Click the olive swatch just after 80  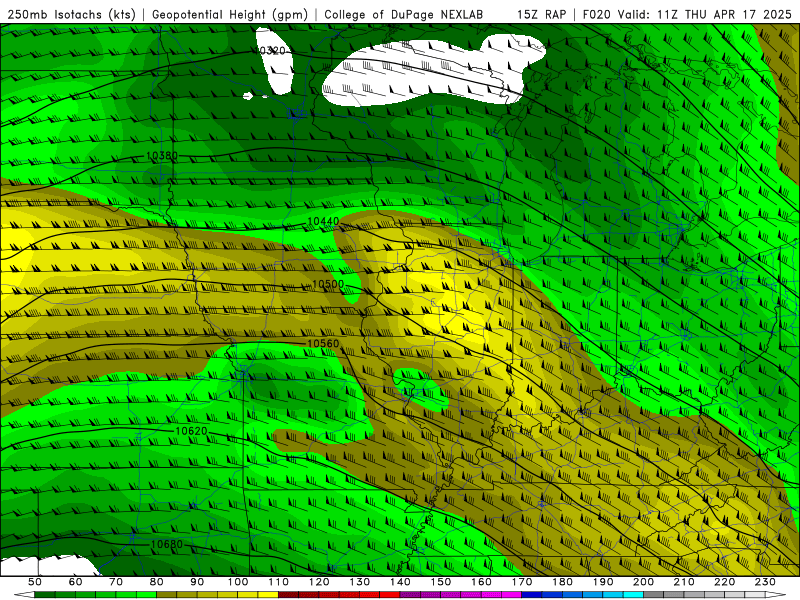click(166, 595)
